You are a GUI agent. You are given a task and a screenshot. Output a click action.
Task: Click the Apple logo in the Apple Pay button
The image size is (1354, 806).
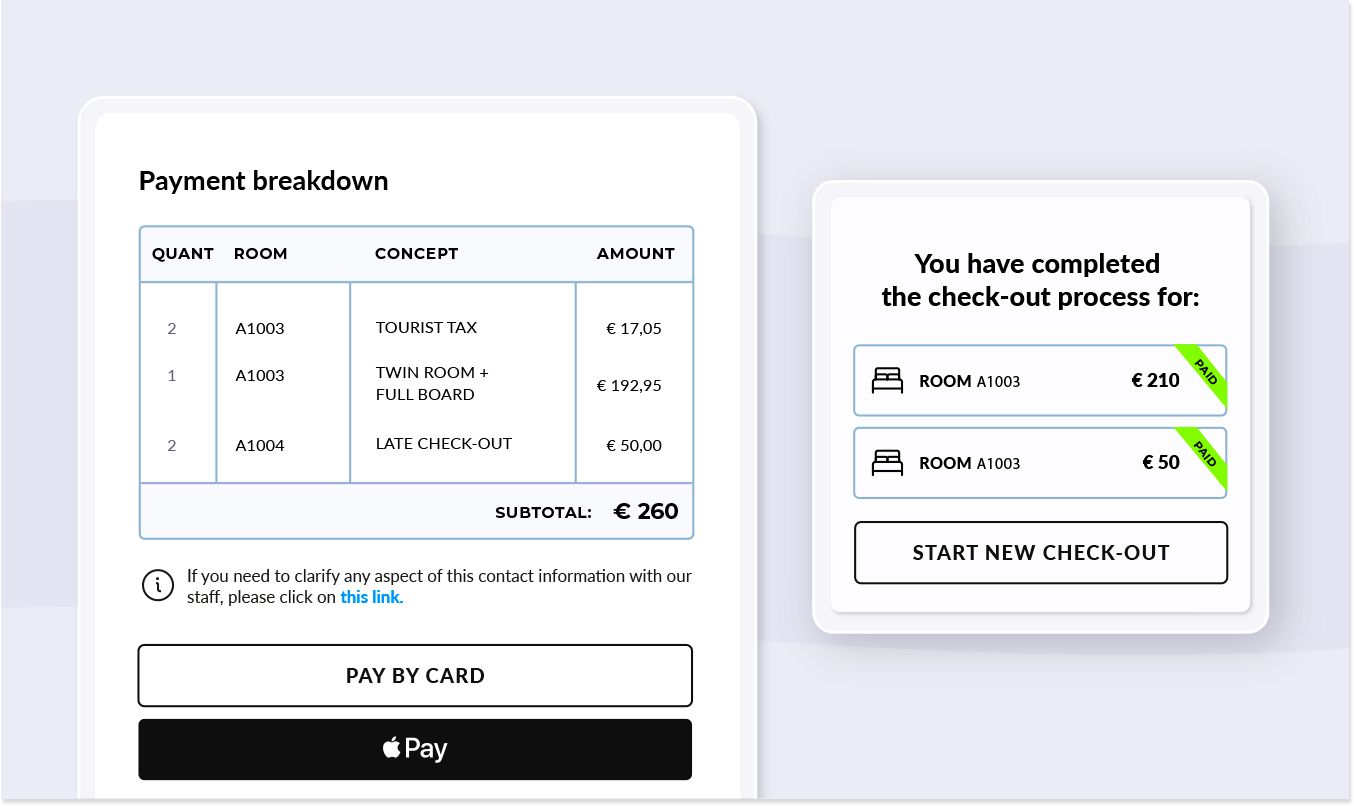coord(392,747)
